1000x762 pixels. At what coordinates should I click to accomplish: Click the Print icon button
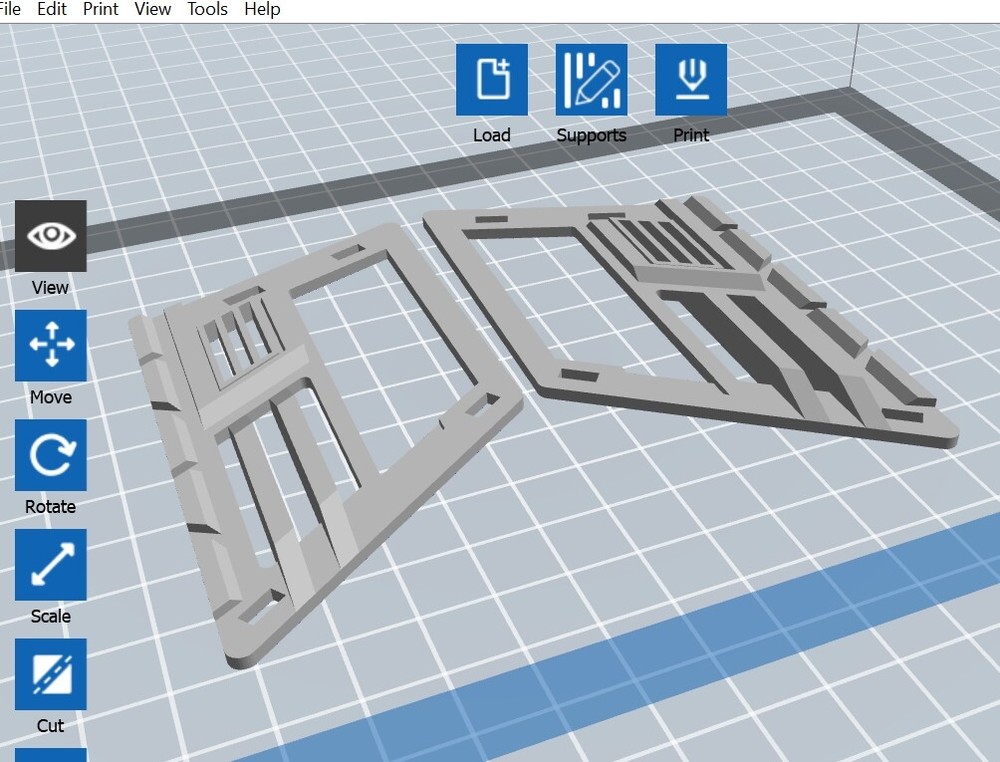(x=691, y=80)
